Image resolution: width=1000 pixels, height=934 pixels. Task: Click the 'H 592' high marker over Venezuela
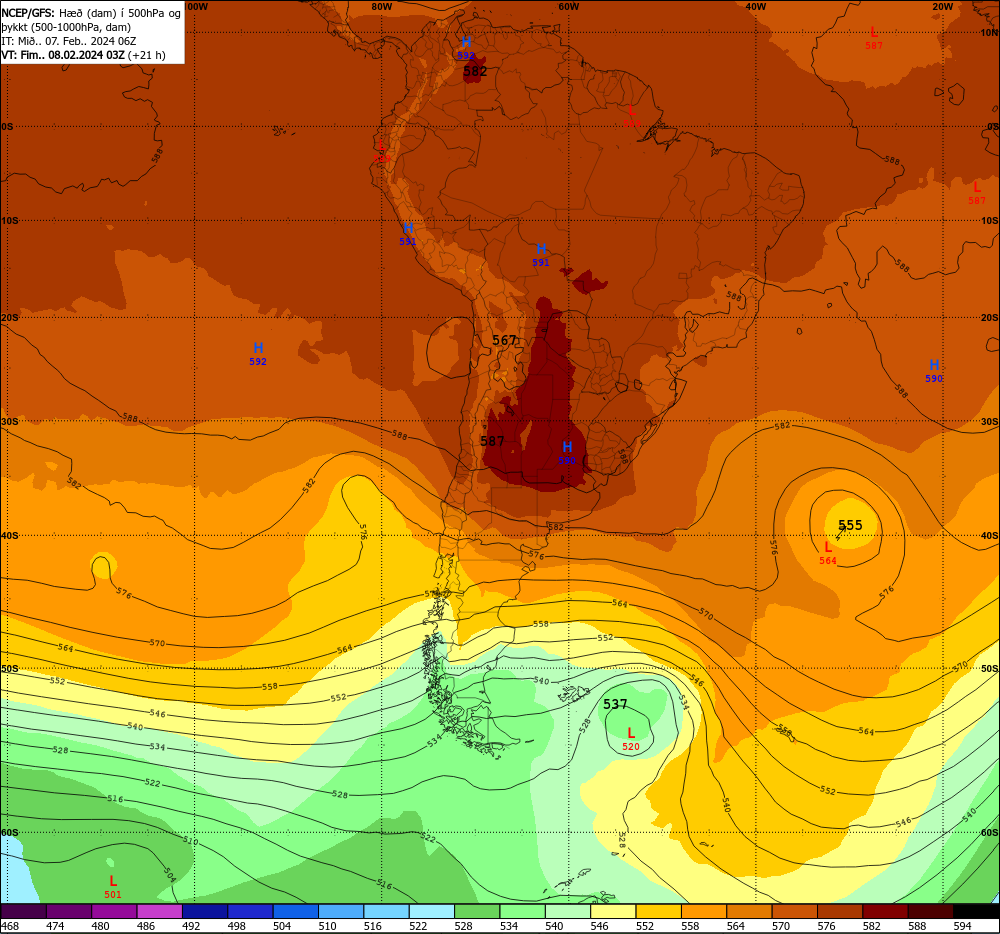point(466,48)
